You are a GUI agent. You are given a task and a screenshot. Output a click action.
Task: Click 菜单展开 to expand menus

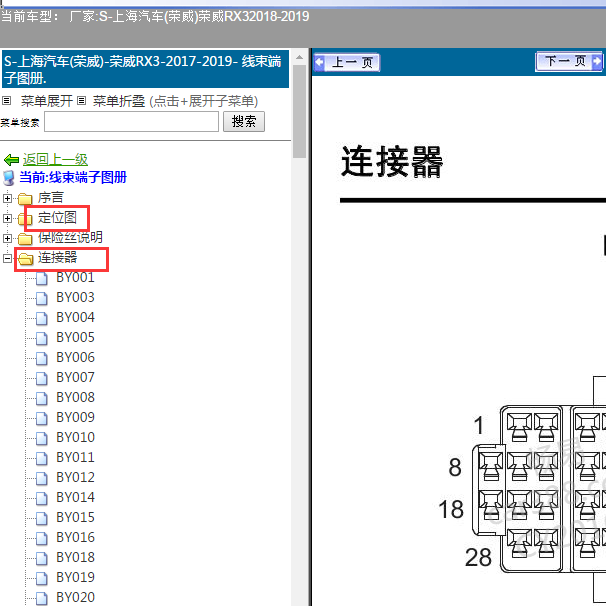tap(47, 101)
